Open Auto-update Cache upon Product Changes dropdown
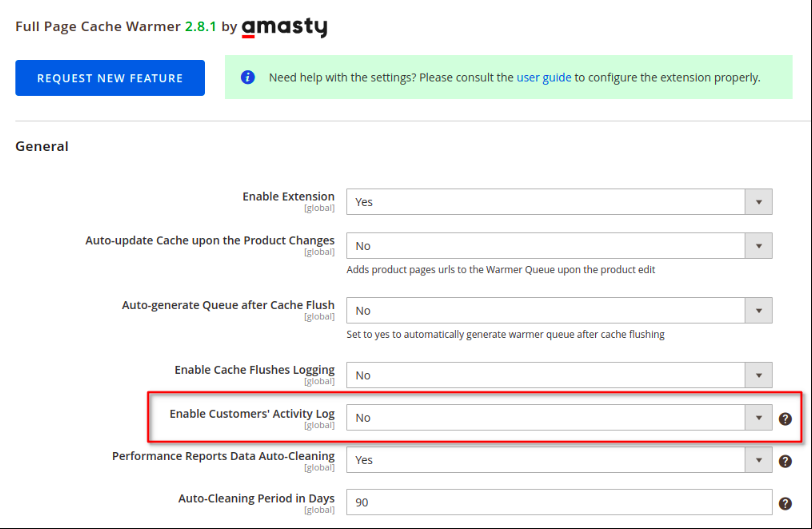 (x=559, y=246)
